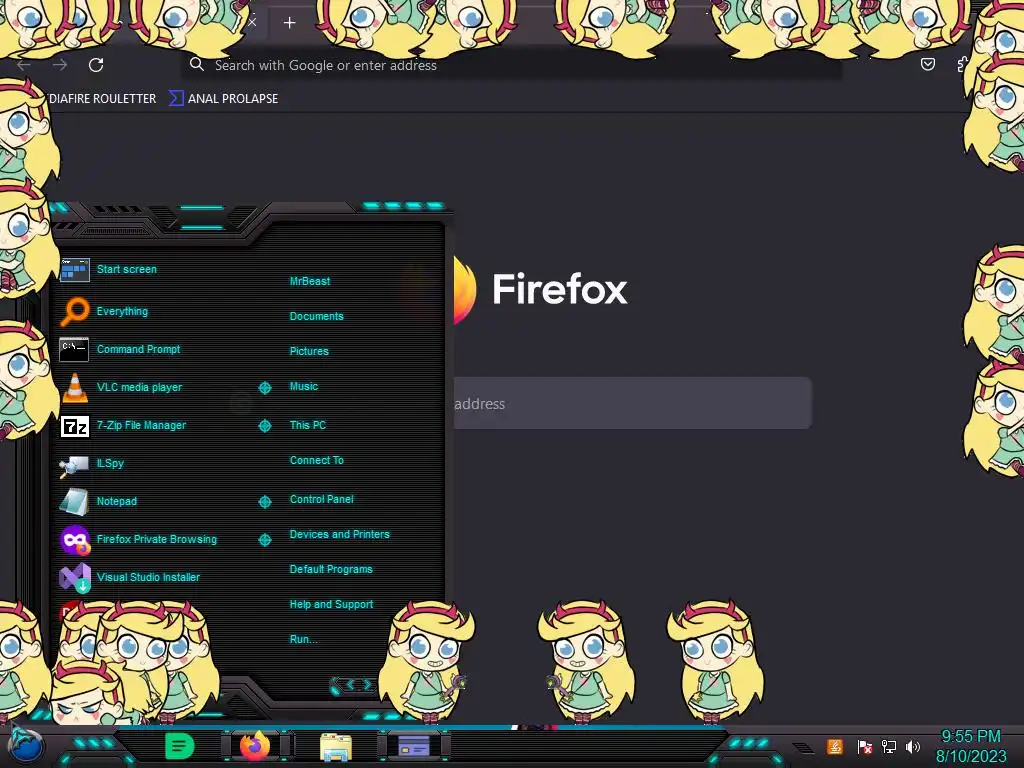Viewport: 1024px width, 768px height.
Task: Go back in Firefox
Action: pyautogui.click(x=24, y=65)
